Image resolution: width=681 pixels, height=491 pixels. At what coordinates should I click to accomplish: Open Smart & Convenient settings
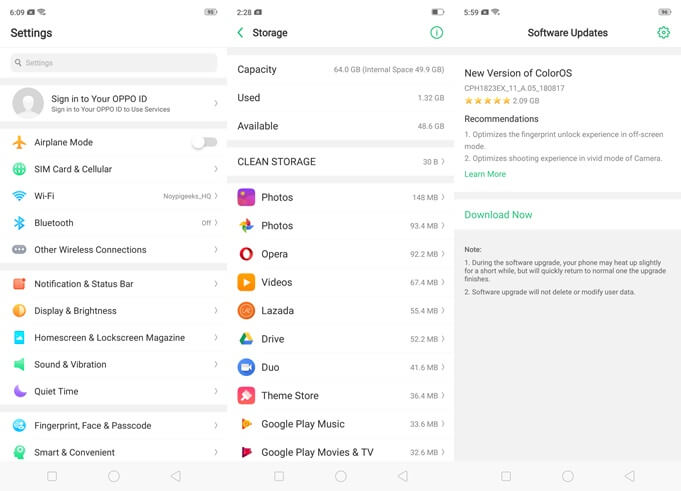[114, 452]
